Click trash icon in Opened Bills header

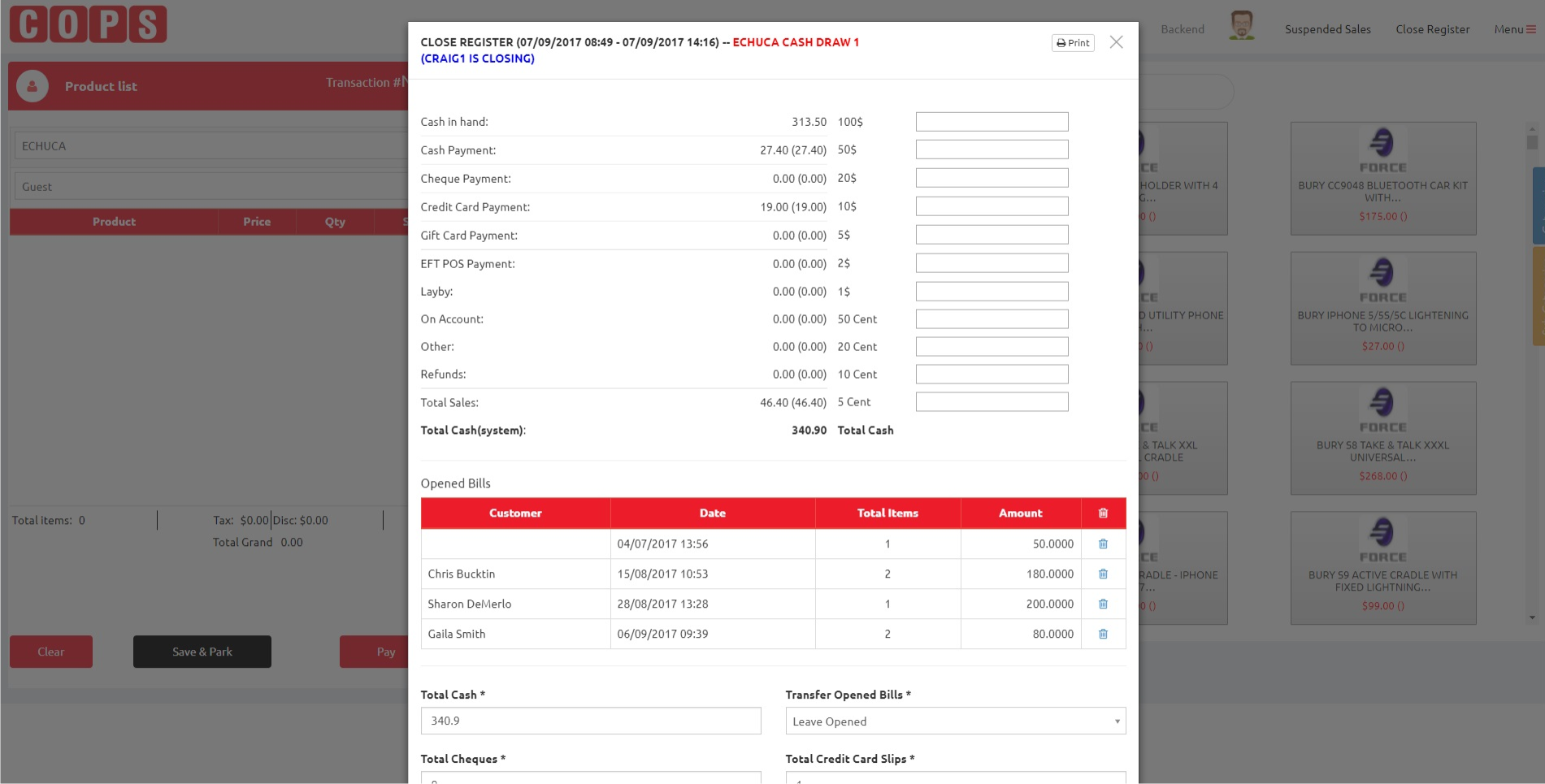[1103, 513]
